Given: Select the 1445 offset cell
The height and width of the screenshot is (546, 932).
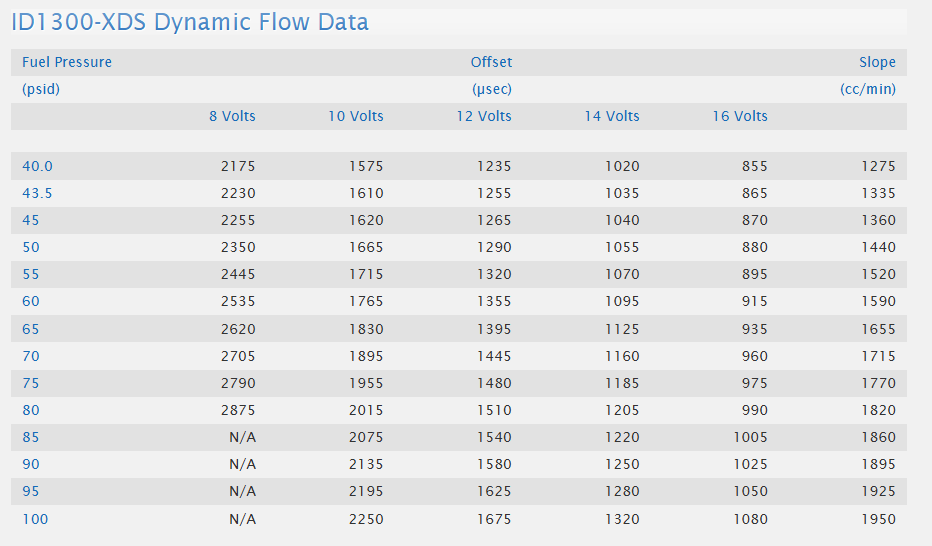Looking at the screenshot, I should [x=494, y=355].
